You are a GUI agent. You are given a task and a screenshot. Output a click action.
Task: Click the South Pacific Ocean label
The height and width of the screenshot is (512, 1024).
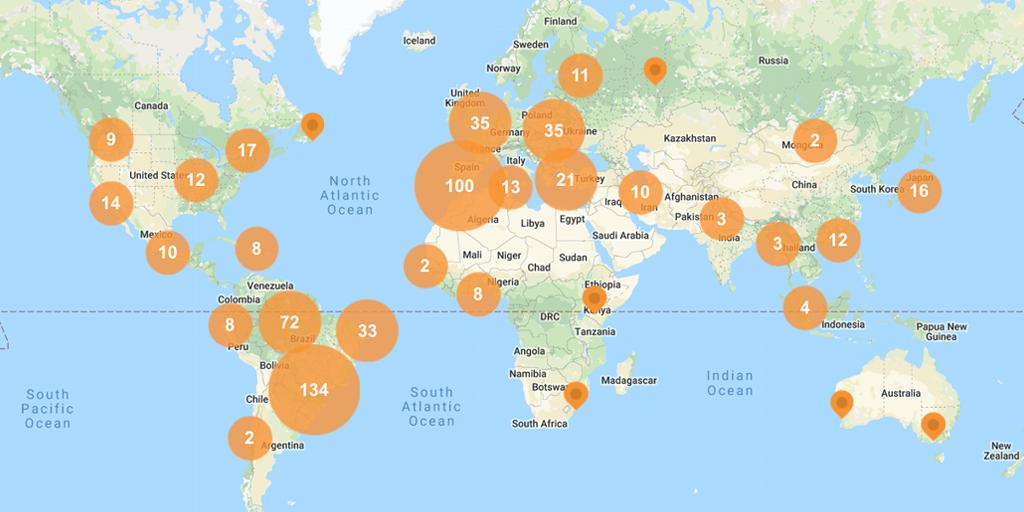[x=47, y=409]
